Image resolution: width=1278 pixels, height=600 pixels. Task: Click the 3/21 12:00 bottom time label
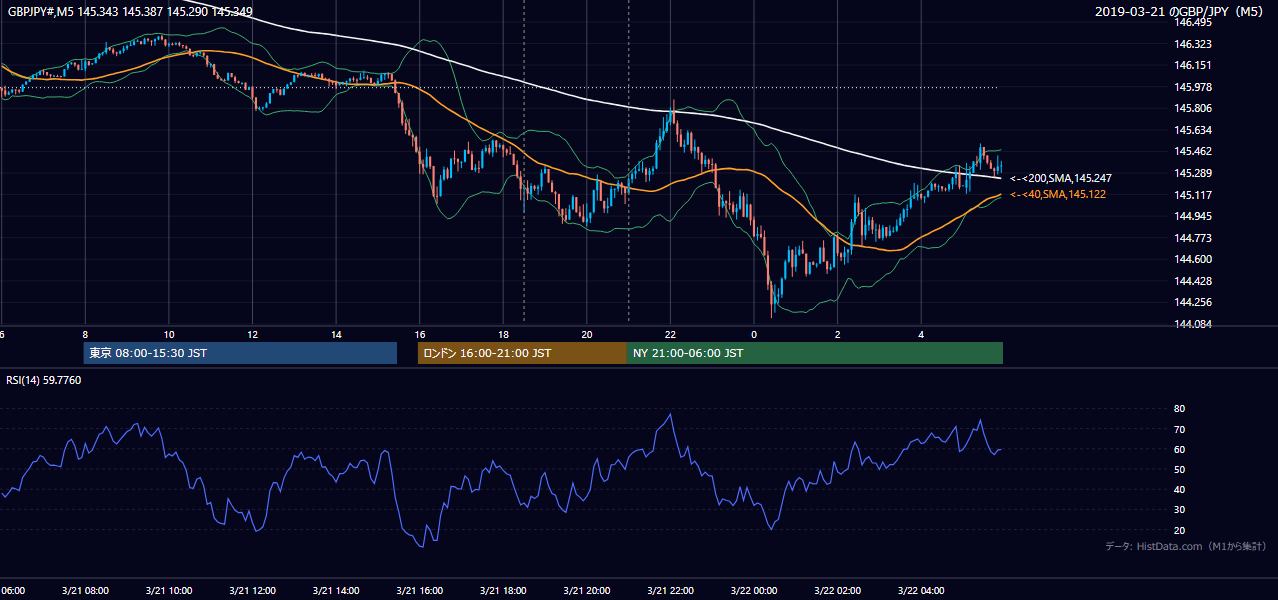pos(252,590)
